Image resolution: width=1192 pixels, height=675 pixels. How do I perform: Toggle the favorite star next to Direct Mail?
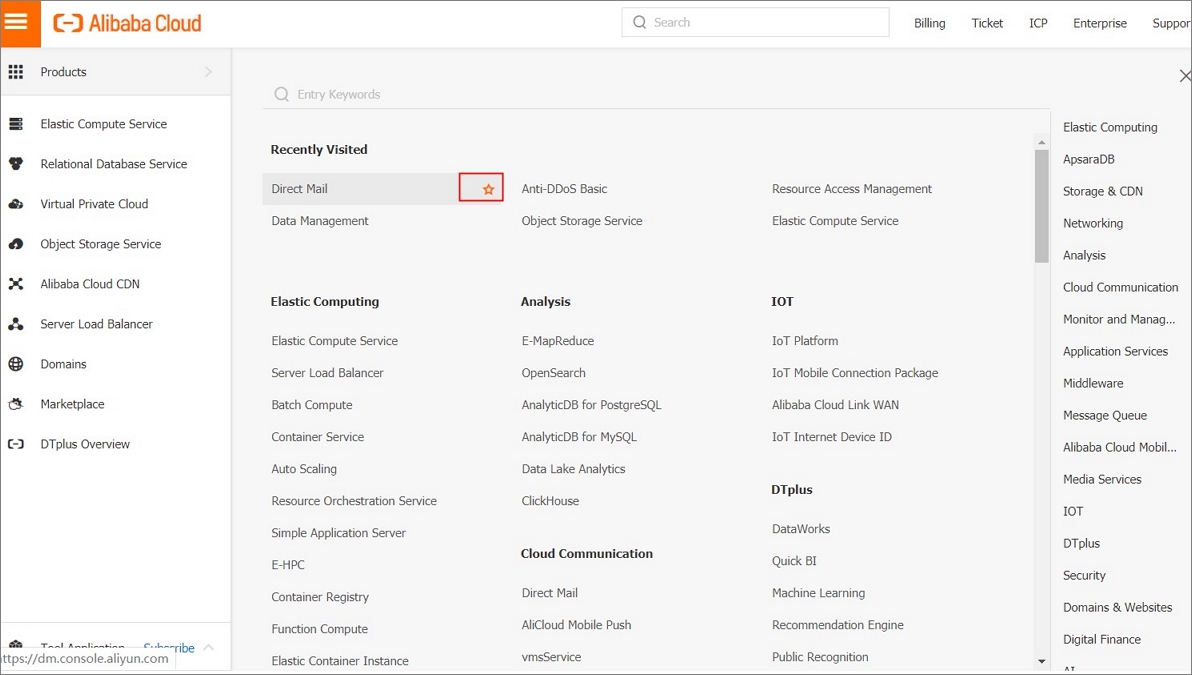[481, 187]
